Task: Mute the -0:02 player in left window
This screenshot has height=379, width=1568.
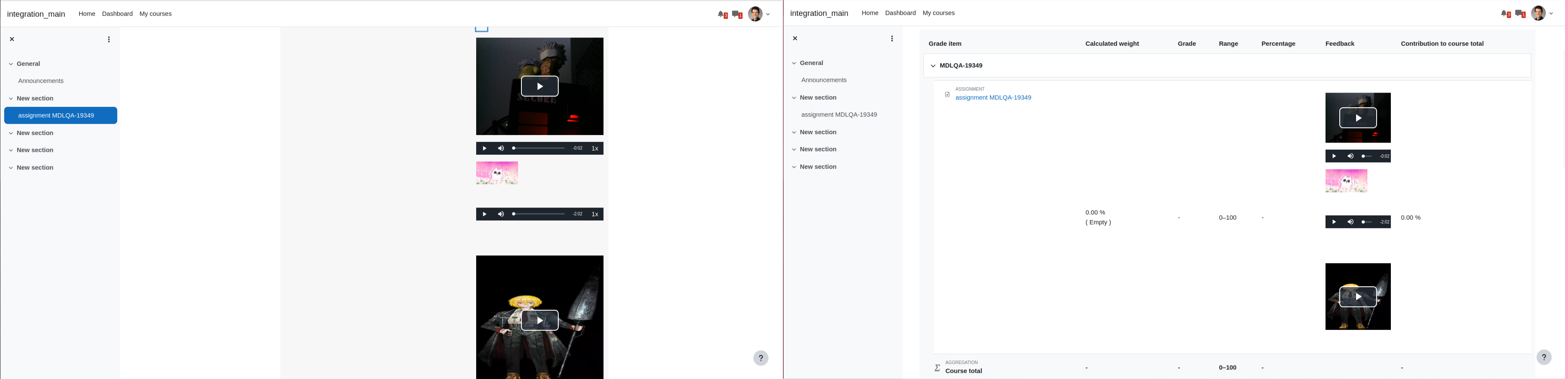Action: [x=501, y=149]
